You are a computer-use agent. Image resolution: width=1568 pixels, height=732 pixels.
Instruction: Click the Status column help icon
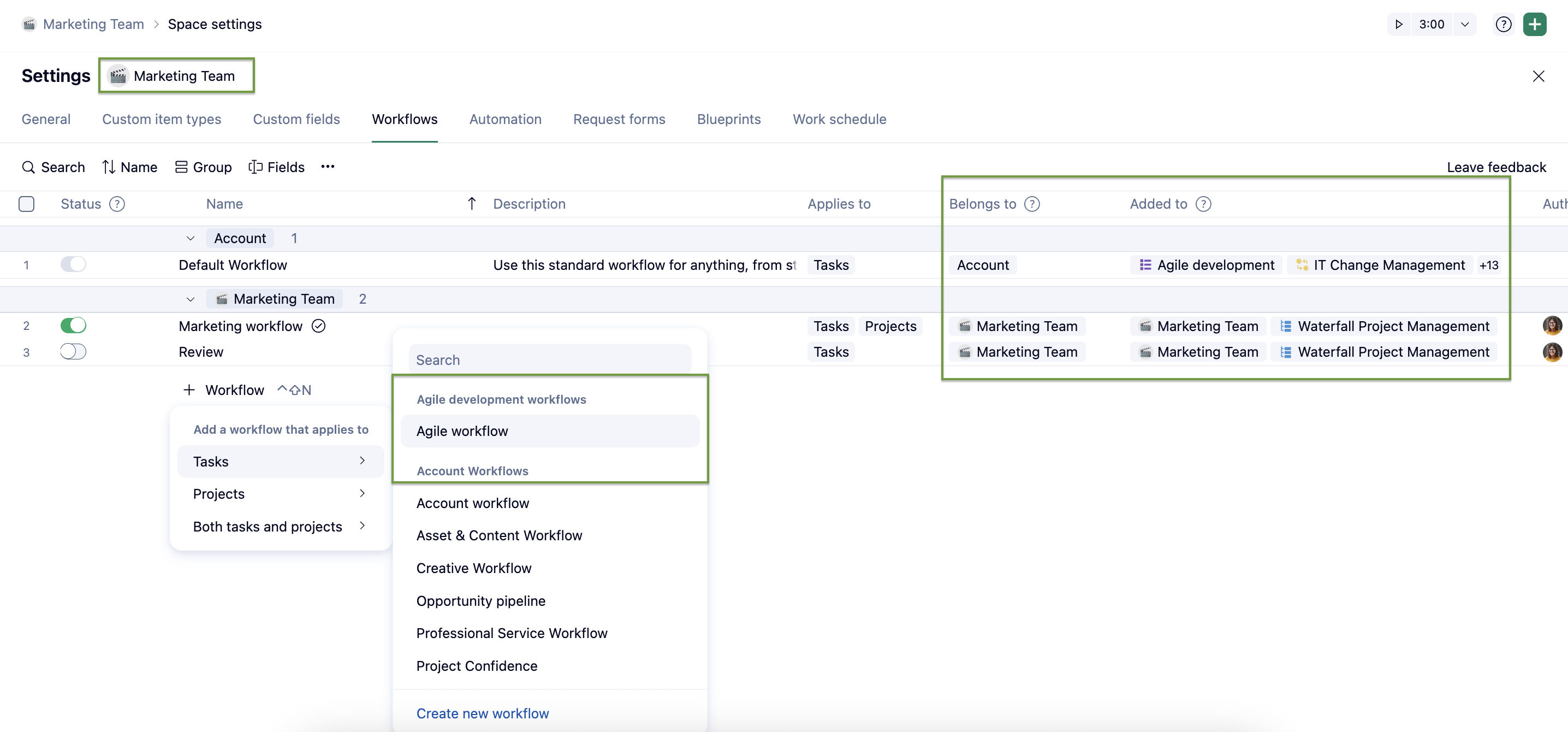coord(117,204)
